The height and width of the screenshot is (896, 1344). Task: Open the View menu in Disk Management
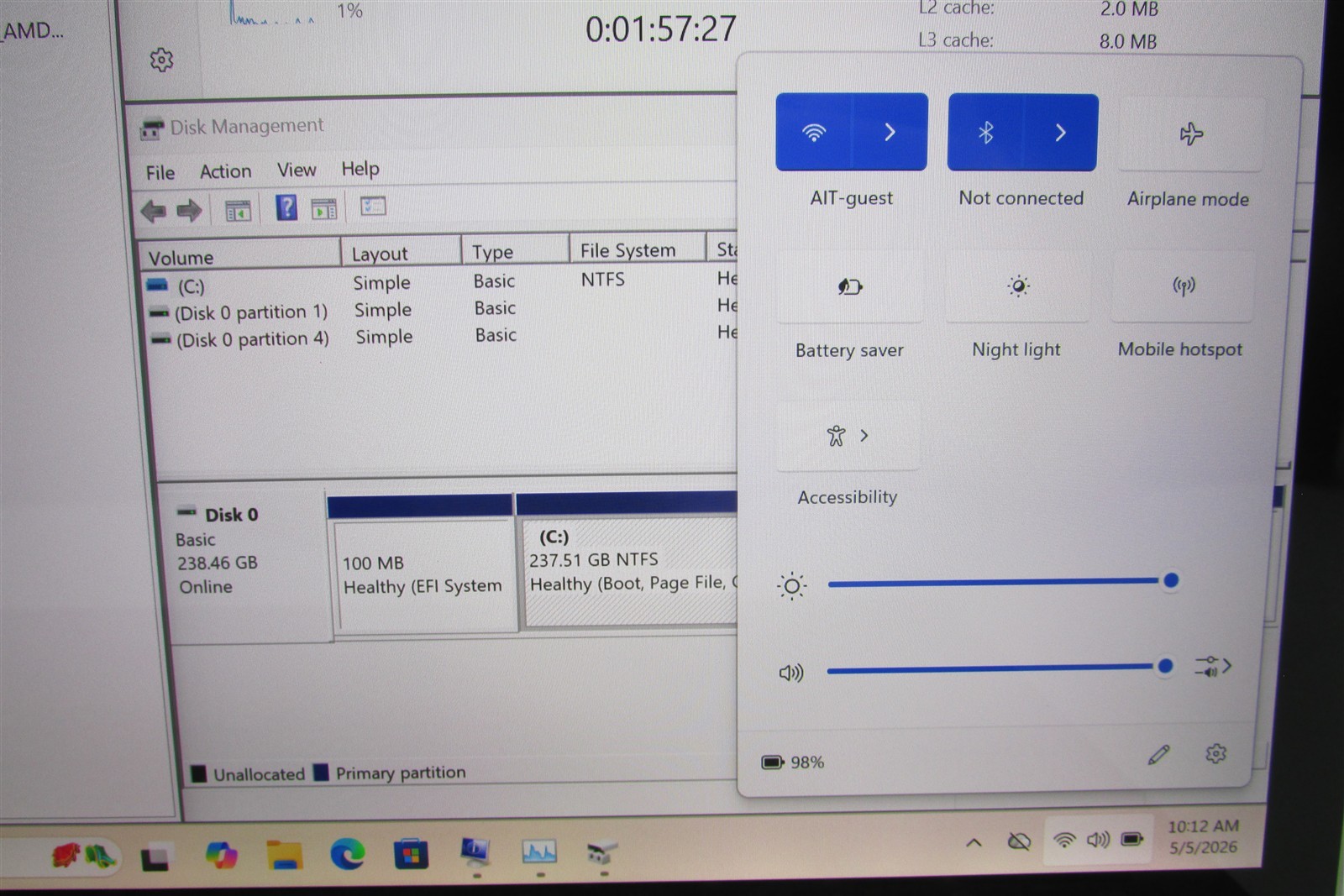pos(297,170)
